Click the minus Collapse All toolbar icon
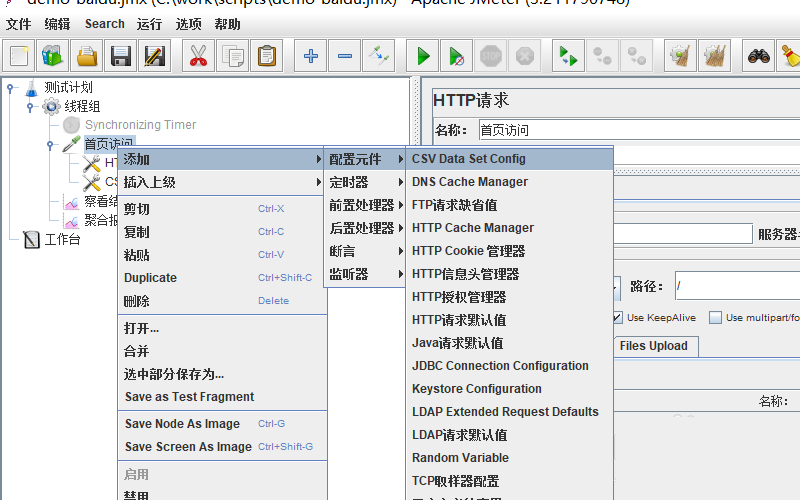This screenshot has width=800, height=500. point(345,56)
